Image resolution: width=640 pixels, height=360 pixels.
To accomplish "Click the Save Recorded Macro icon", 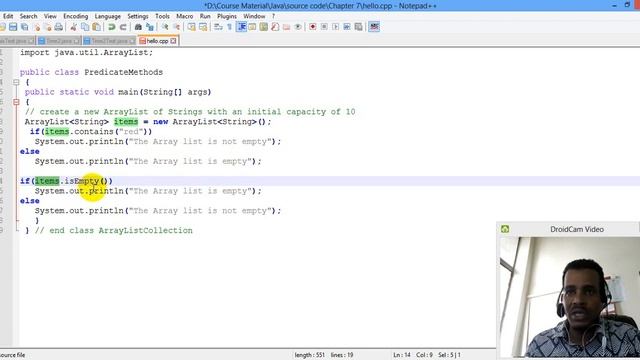I will (358, 27).
